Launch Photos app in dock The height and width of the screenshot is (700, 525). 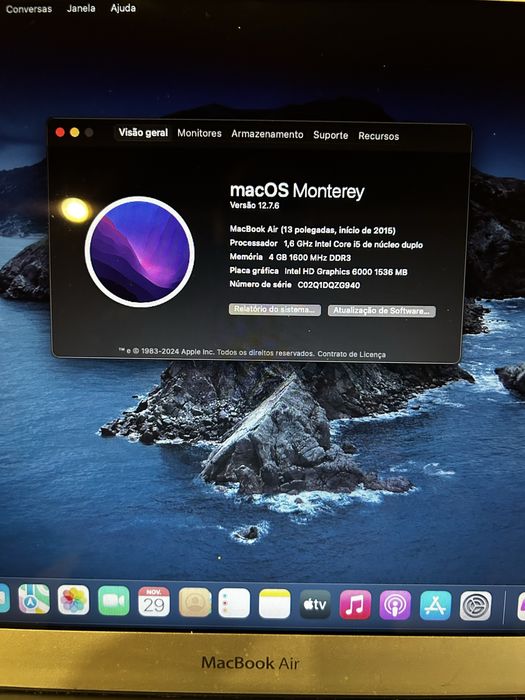(74, 600)
